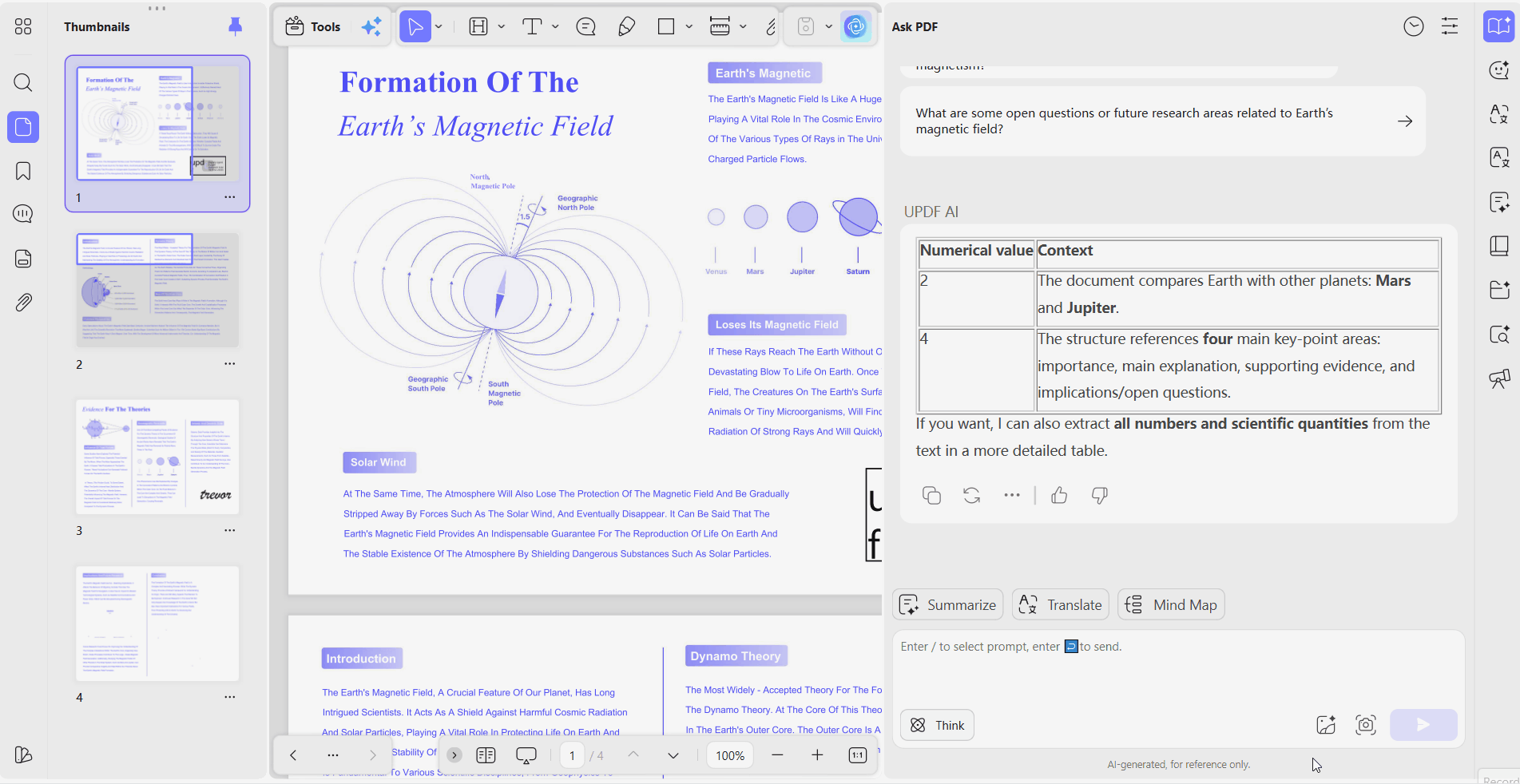Open the chat history clock icon

1414,26
